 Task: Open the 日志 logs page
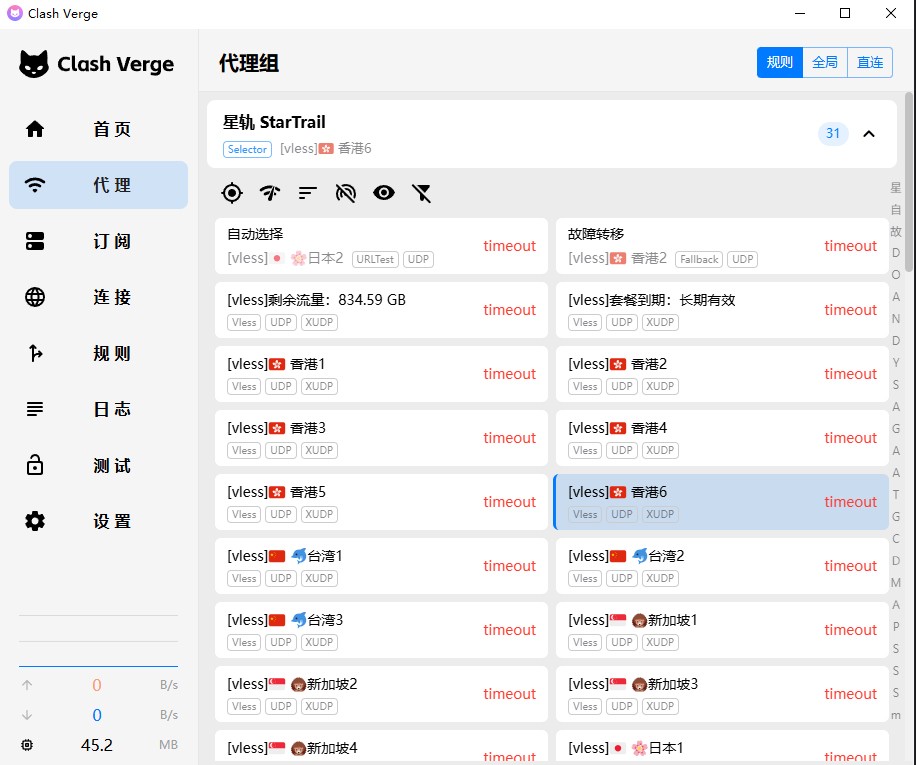[x=98, y=409]
